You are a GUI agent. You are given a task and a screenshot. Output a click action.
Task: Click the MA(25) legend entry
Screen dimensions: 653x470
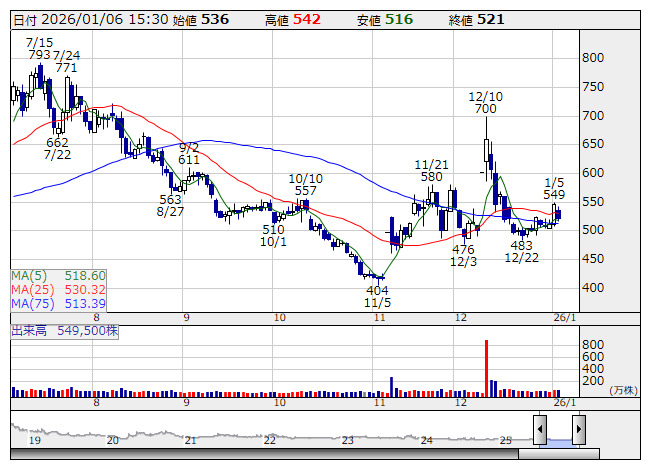58,289
